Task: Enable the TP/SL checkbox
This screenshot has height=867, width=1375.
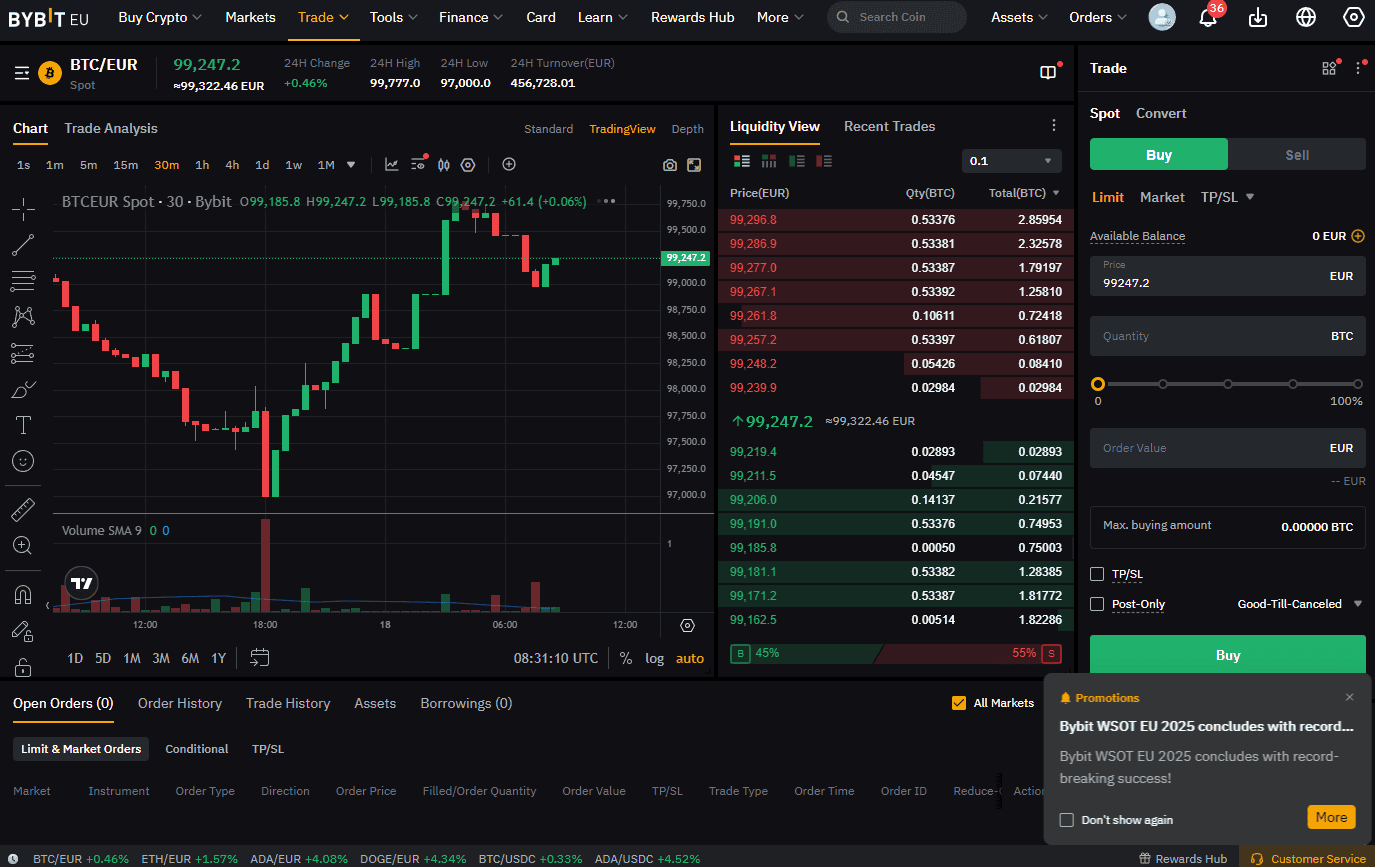Action: coord(1097,574)
